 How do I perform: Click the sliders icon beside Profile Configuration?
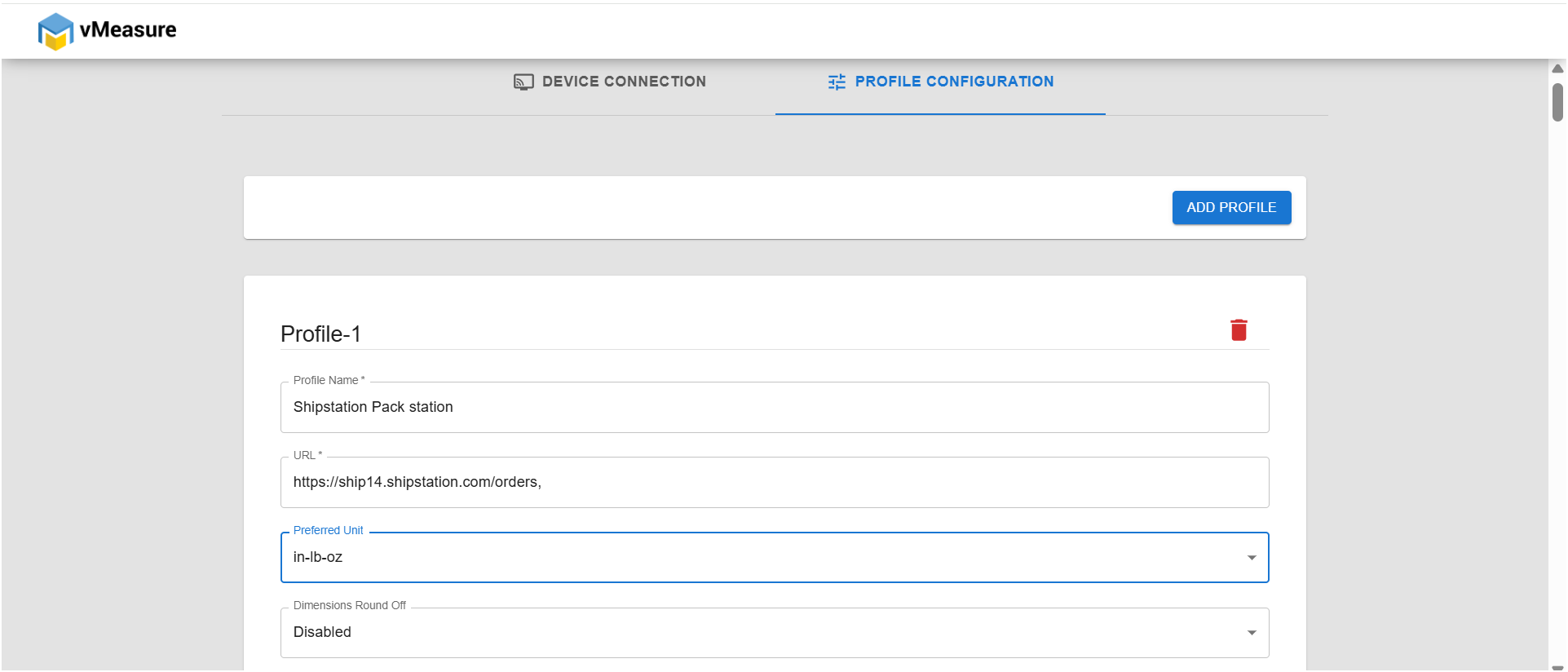[x=837, y=82]
